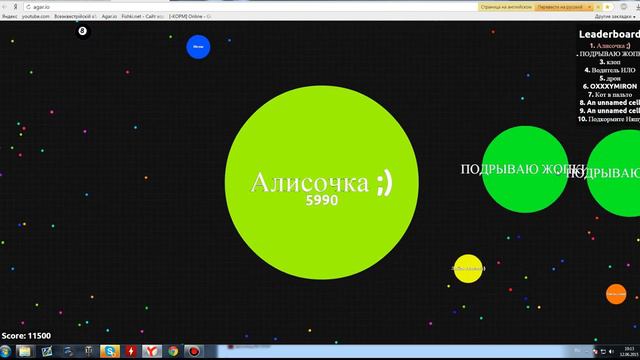The width and height of the screenshot is (640, 360).
Task: Click leaderboard entry '4. Водитель НЛО'
Action: coord(610,70)
